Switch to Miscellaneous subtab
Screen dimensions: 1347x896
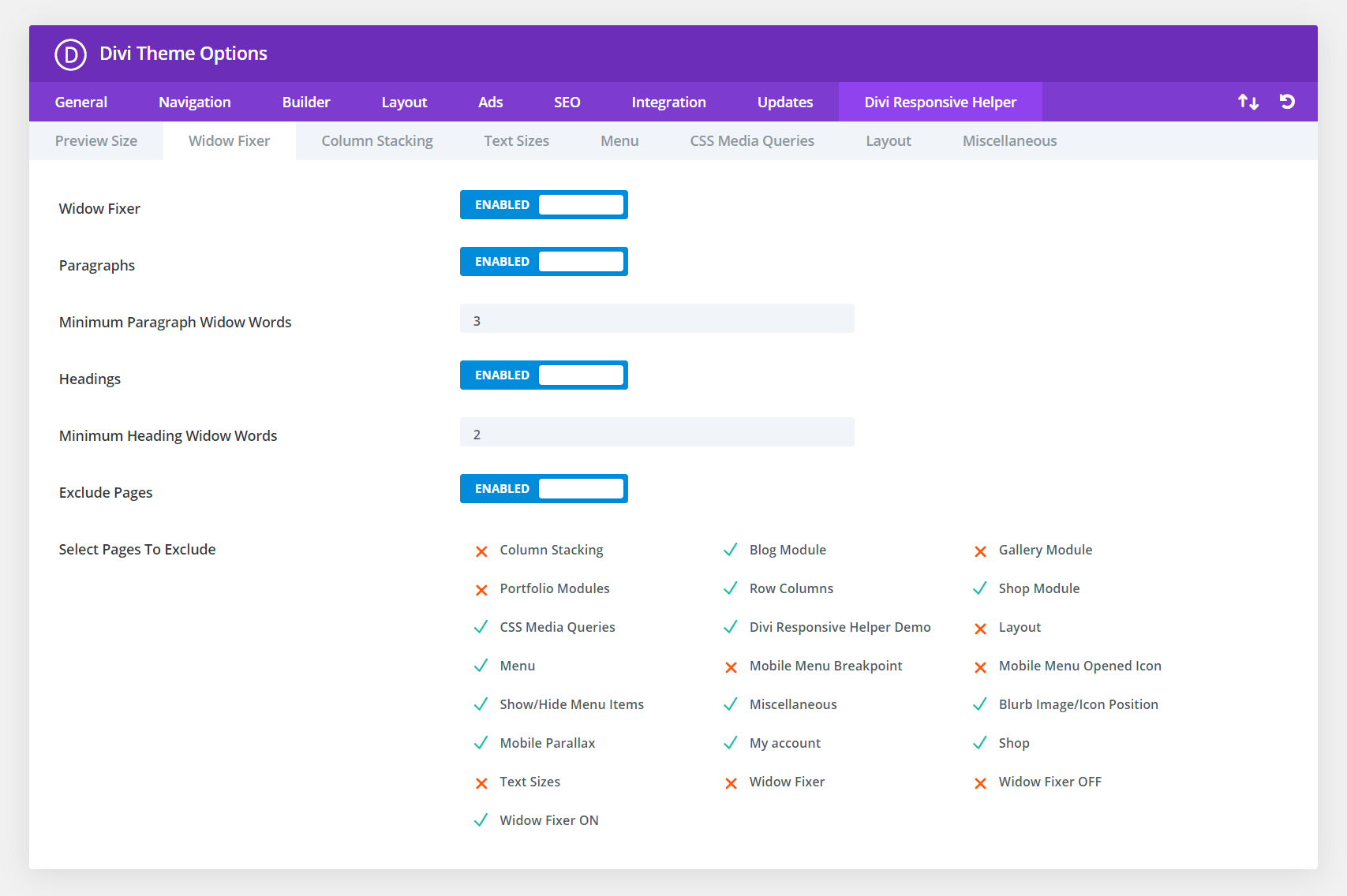(1009, 140)
